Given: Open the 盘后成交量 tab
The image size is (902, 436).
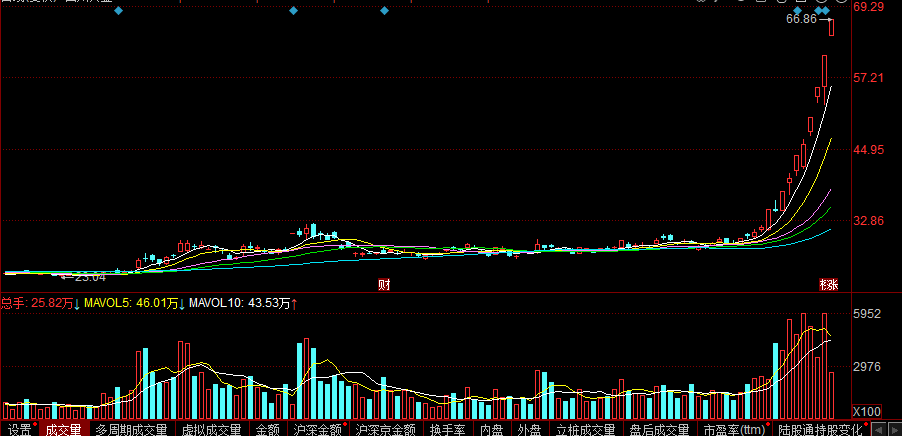Looking at the screenshot, I should tap(659, 429).
